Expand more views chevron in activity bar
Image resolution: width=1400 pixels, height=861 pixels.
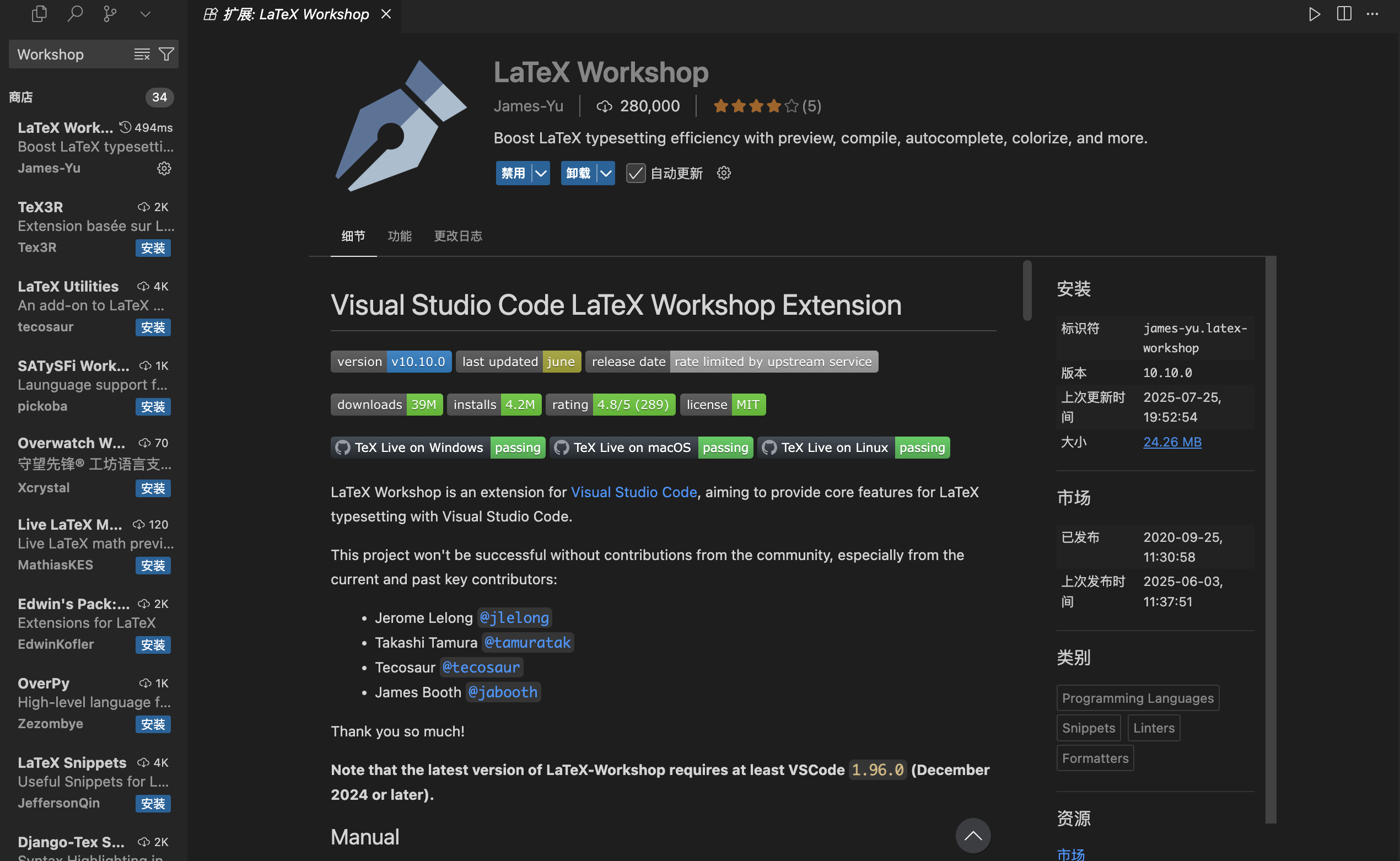point(145,14)
